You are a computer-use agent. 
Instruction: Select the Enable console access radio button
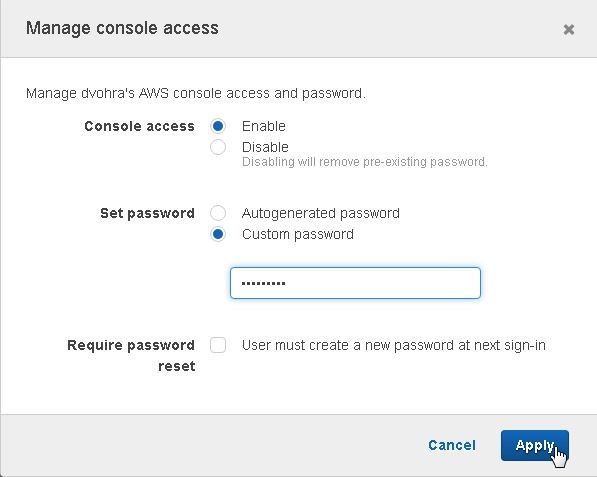[x=218, y=126]
